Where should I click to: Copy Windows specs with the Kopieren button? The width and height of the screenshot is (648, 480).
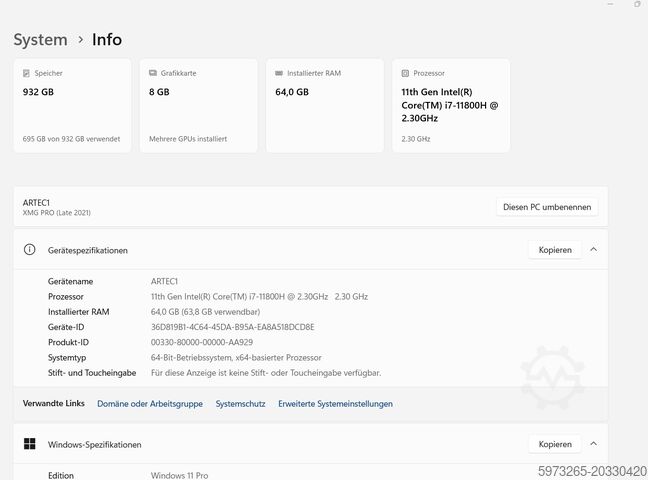pos(554,444)
